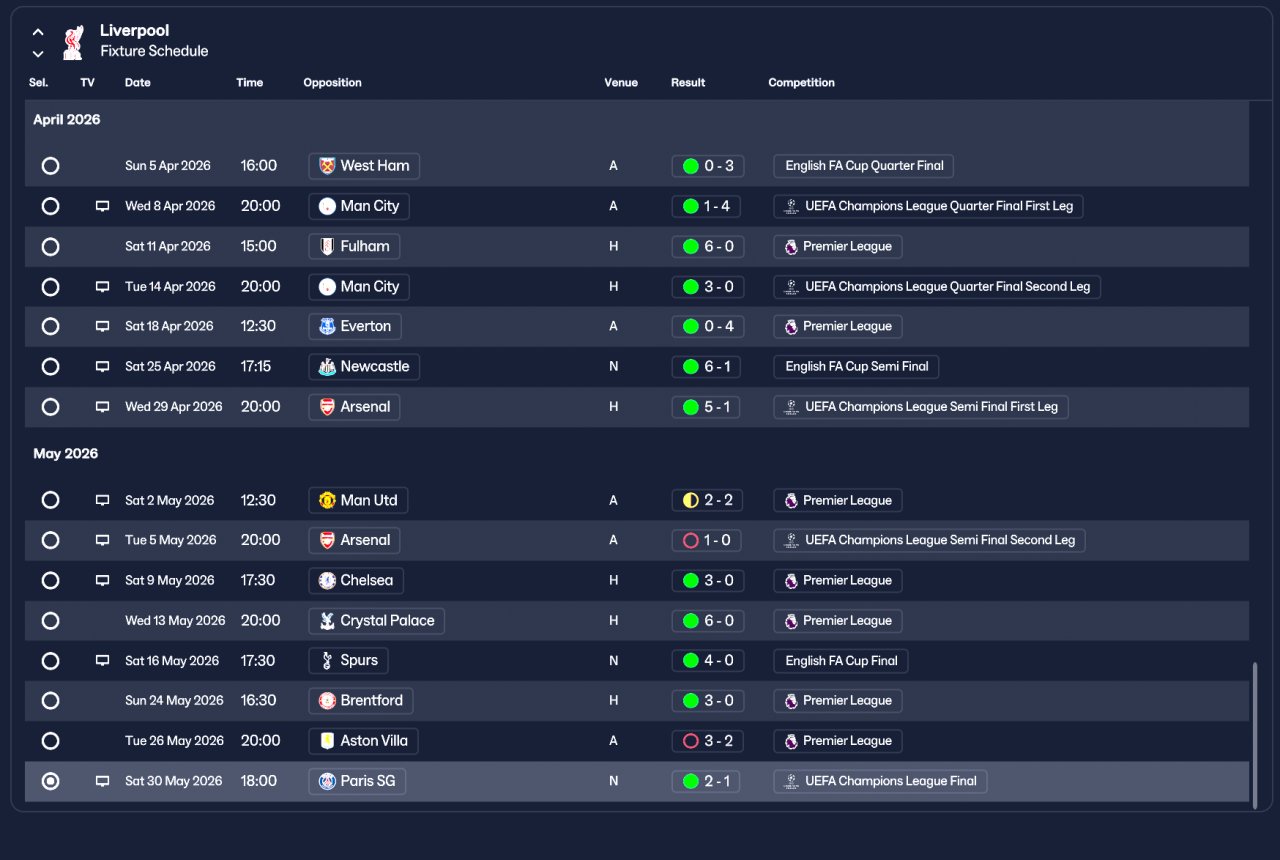
Task: Click the TV icon for Arsenal 29 Apr
Action: (102, 407)
